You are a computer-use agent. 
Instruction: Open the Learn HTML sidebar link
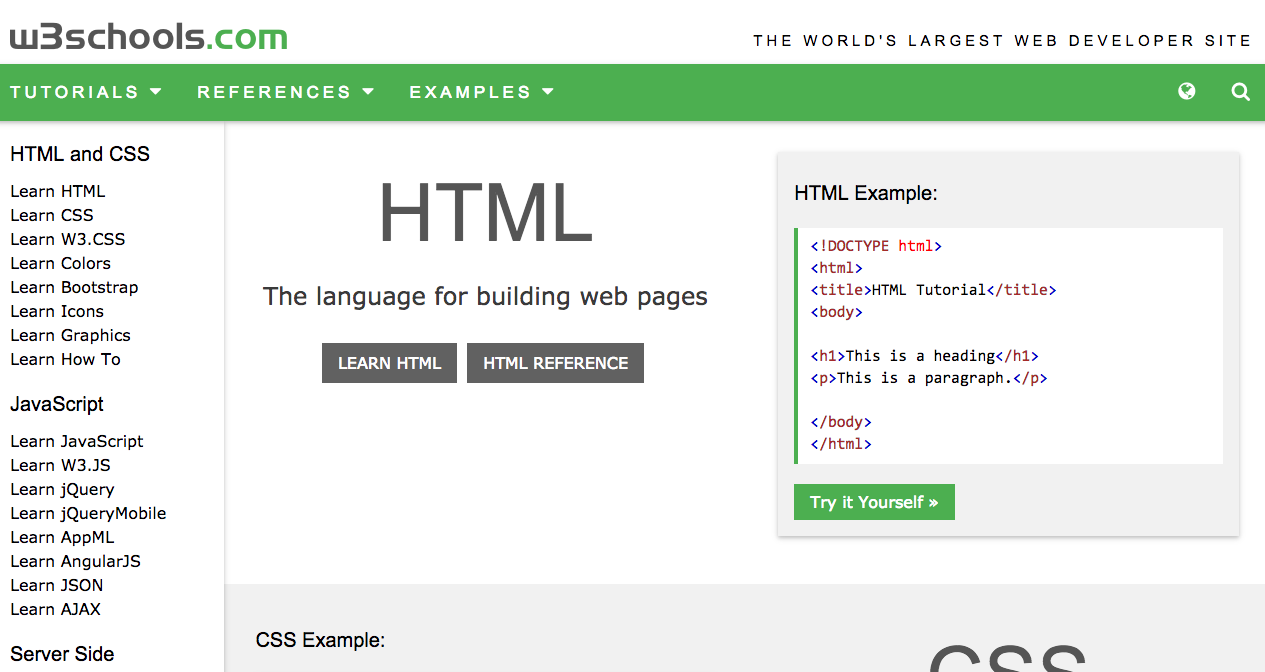[57, 191]
